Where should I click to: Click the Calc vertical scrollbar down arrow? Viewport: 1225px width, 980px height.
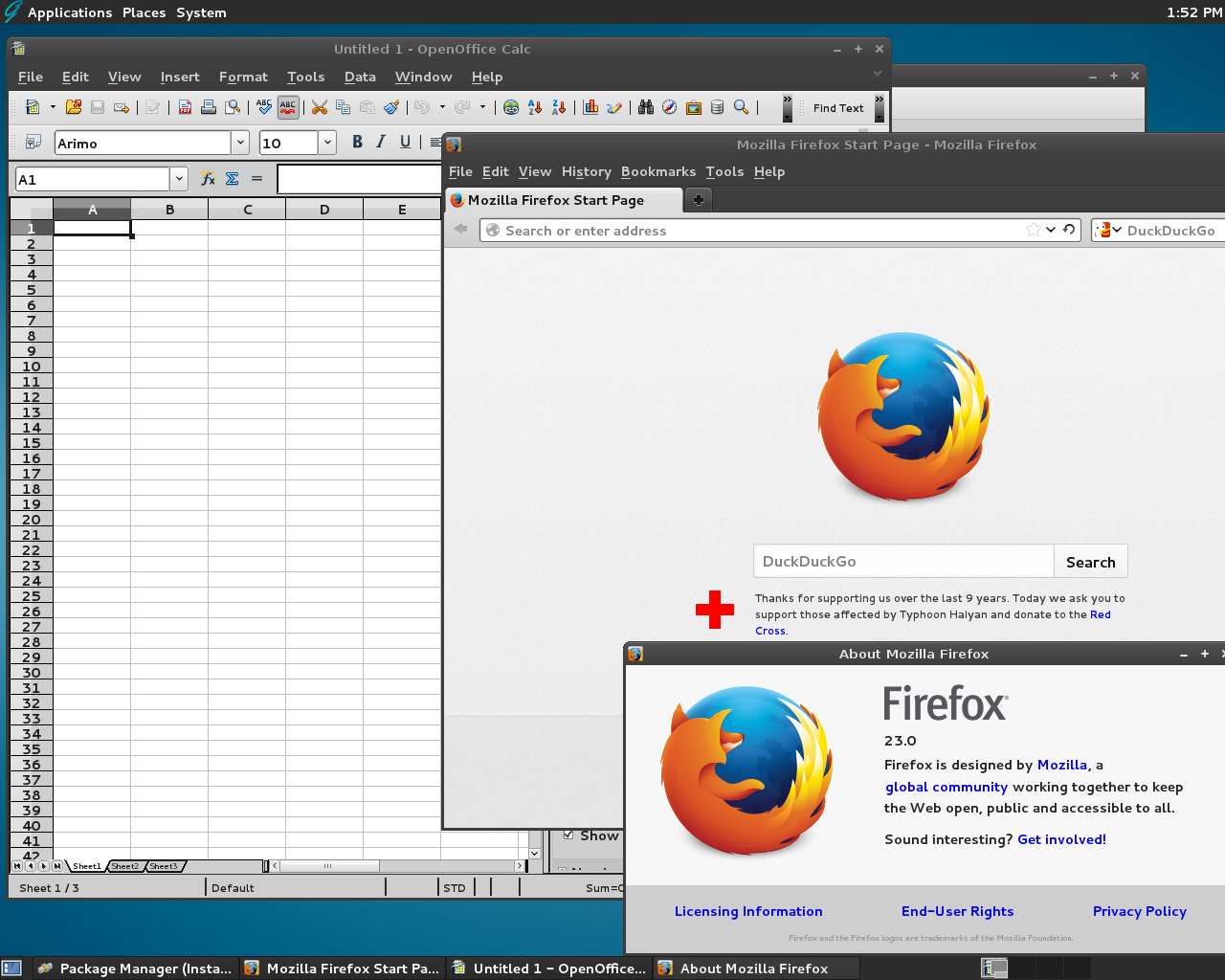[534, 853]
